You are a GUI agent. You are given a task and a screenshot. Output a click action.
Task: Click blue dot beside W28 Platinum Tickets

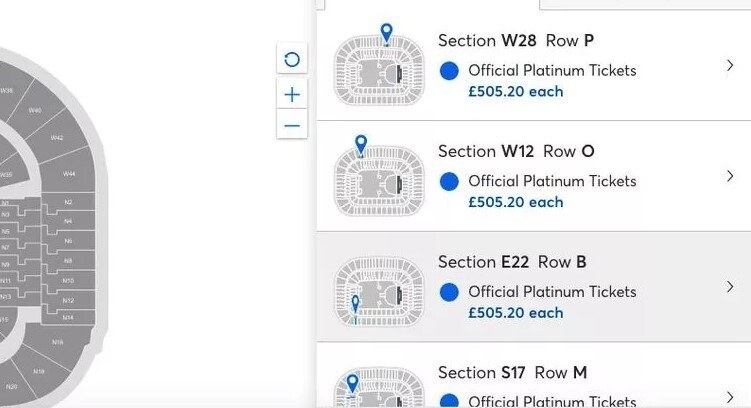pyautogui.click(x=449, y=71)
